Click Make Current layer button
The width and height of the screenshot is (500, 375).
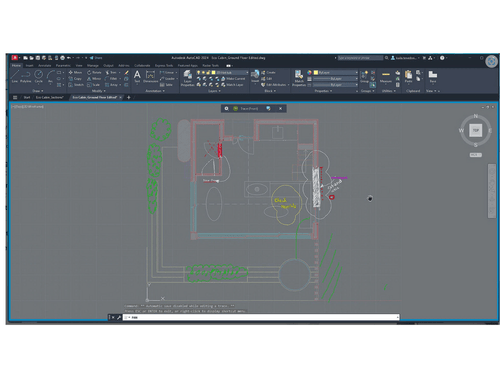pos(233,79)
